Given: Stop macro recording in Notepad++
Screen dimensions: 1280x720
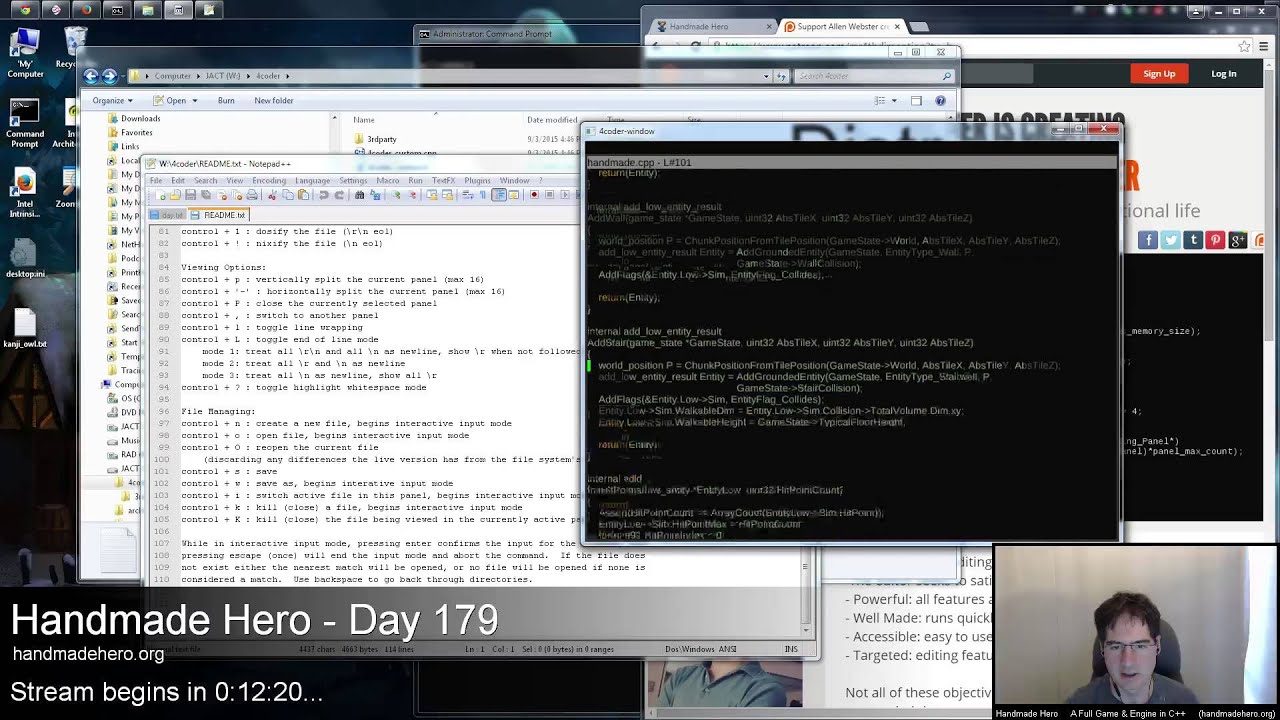Looking at the screenshot, I should pos(550,195).
